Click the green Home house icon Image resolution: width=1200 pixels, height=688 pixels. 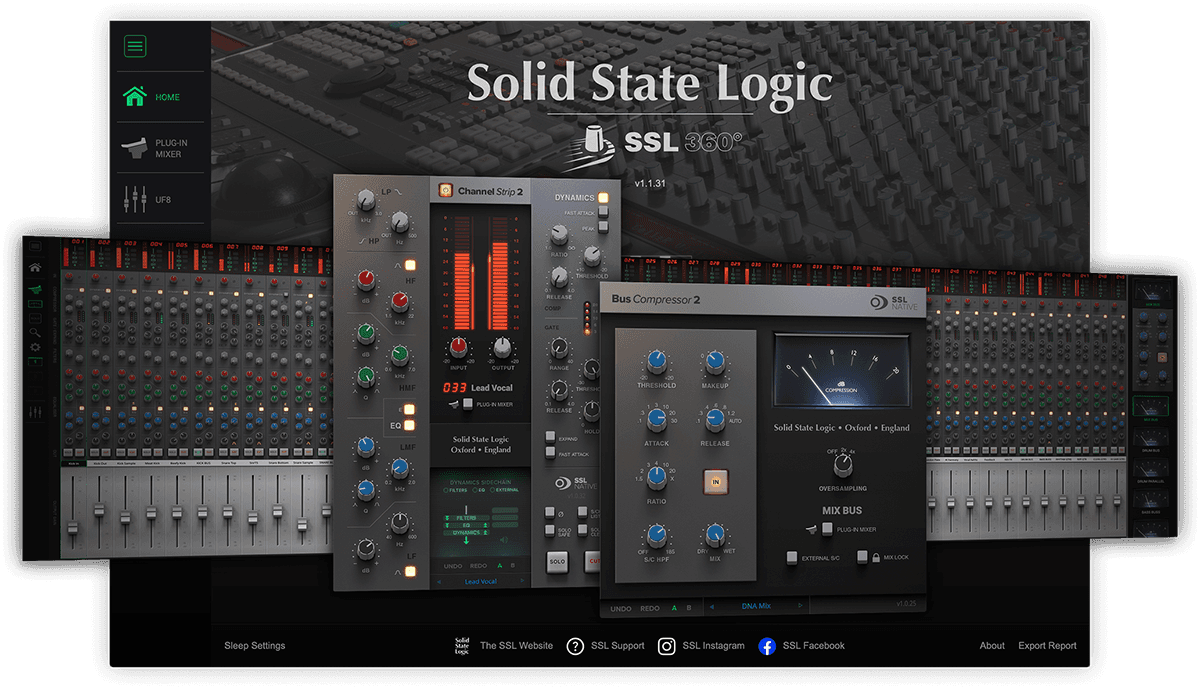[x=134, y=97]
